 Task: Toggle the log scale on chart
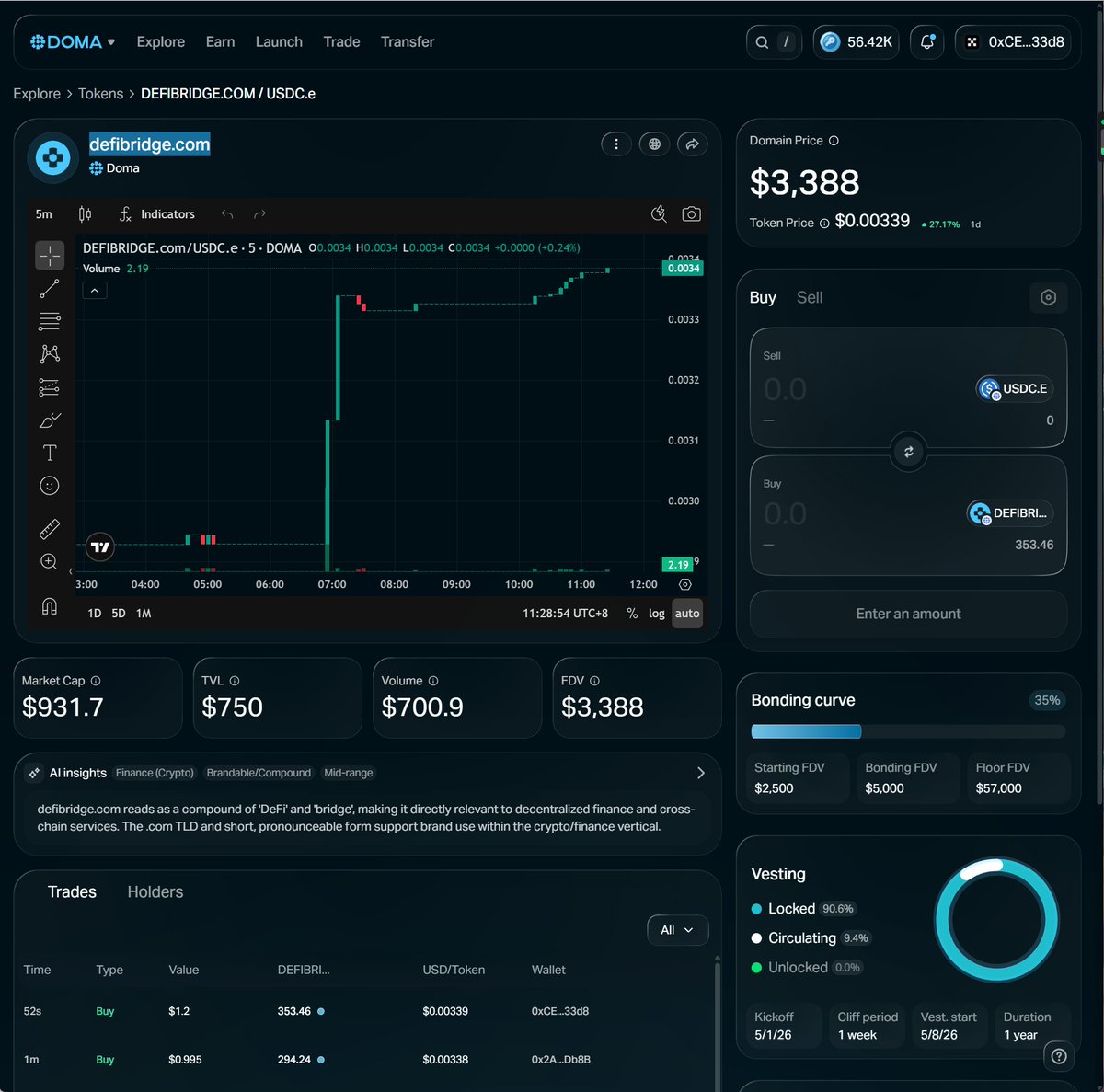point(656,614)
